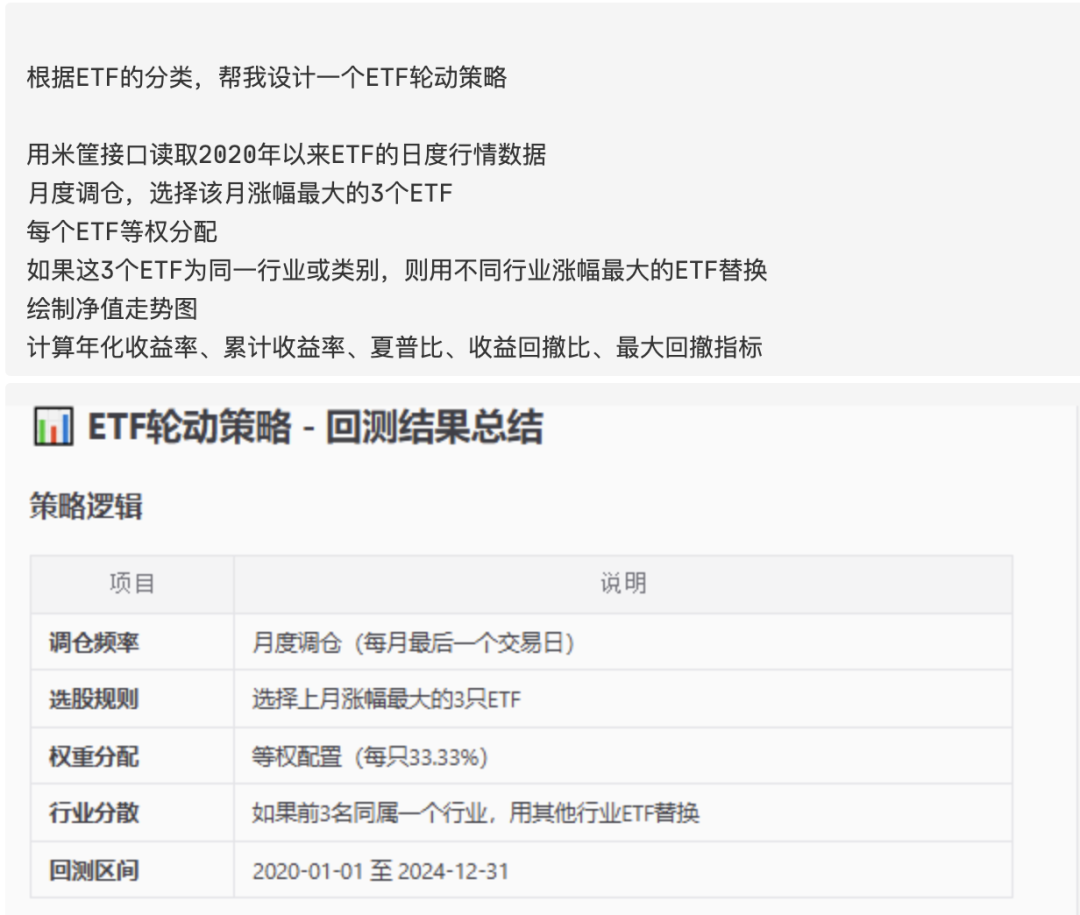Select cell '2020-01-01 至 2024-12-31'

tap(623, 870)
